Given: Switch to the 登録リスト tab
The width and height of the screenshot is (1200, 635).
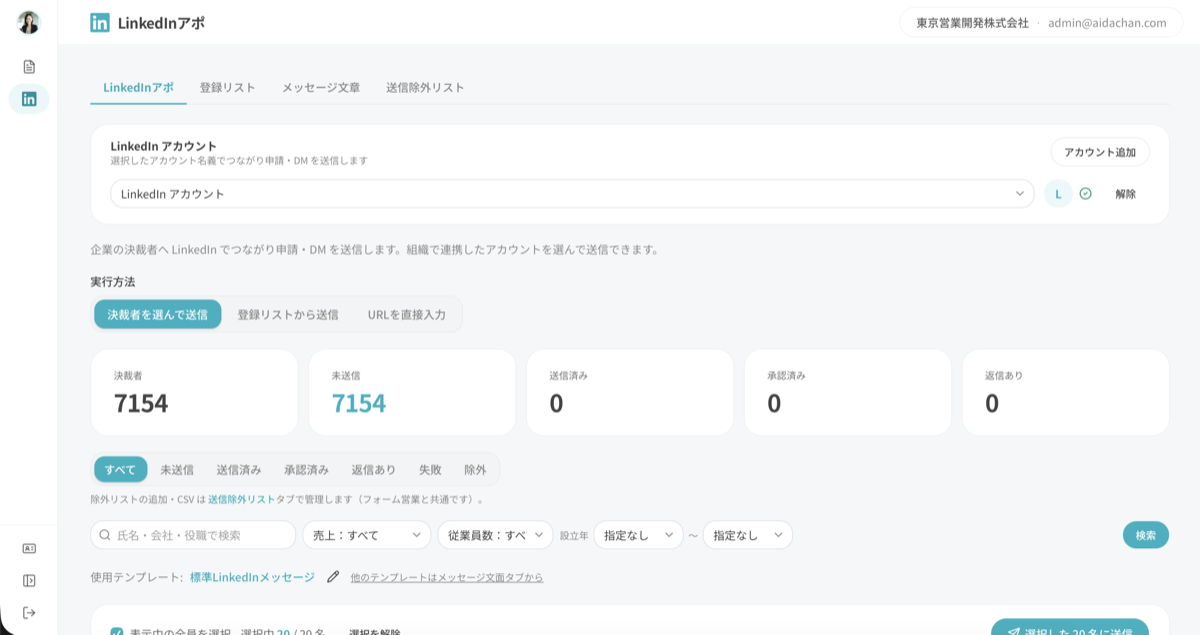Looking at the screenshot, I should 227,87.
